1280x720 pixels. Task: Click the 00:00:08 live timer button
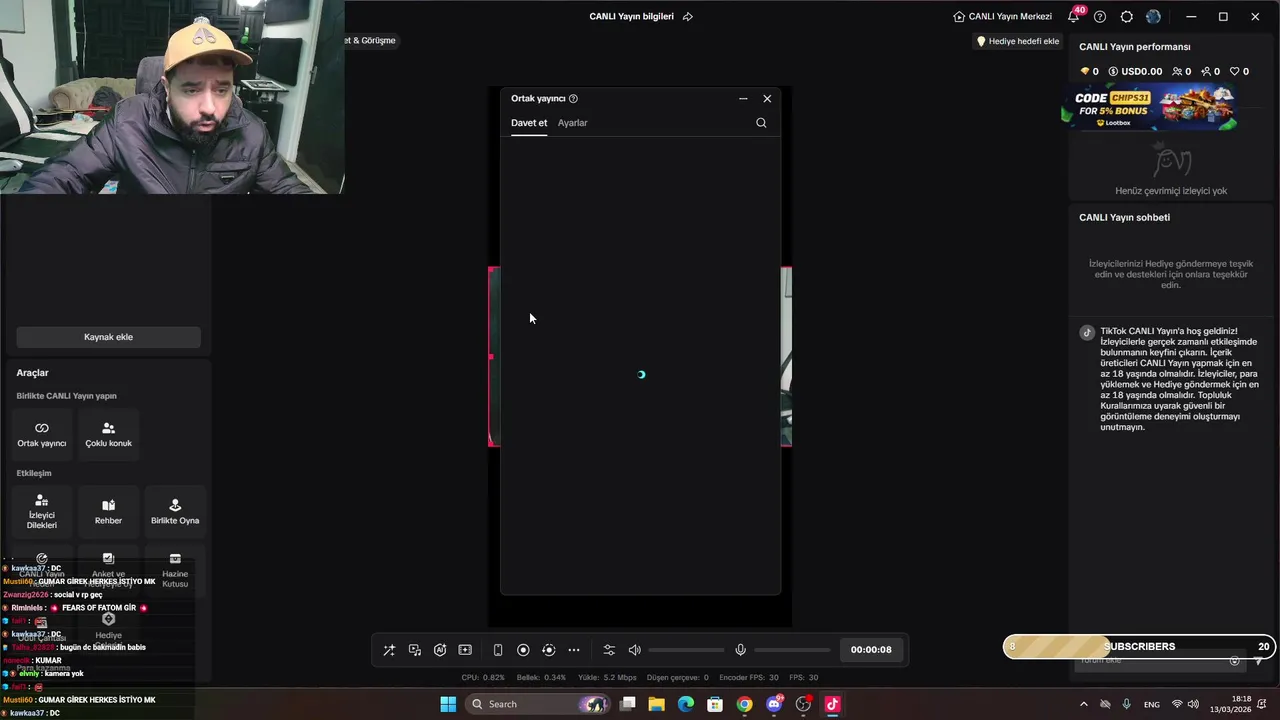click(871, 650)
